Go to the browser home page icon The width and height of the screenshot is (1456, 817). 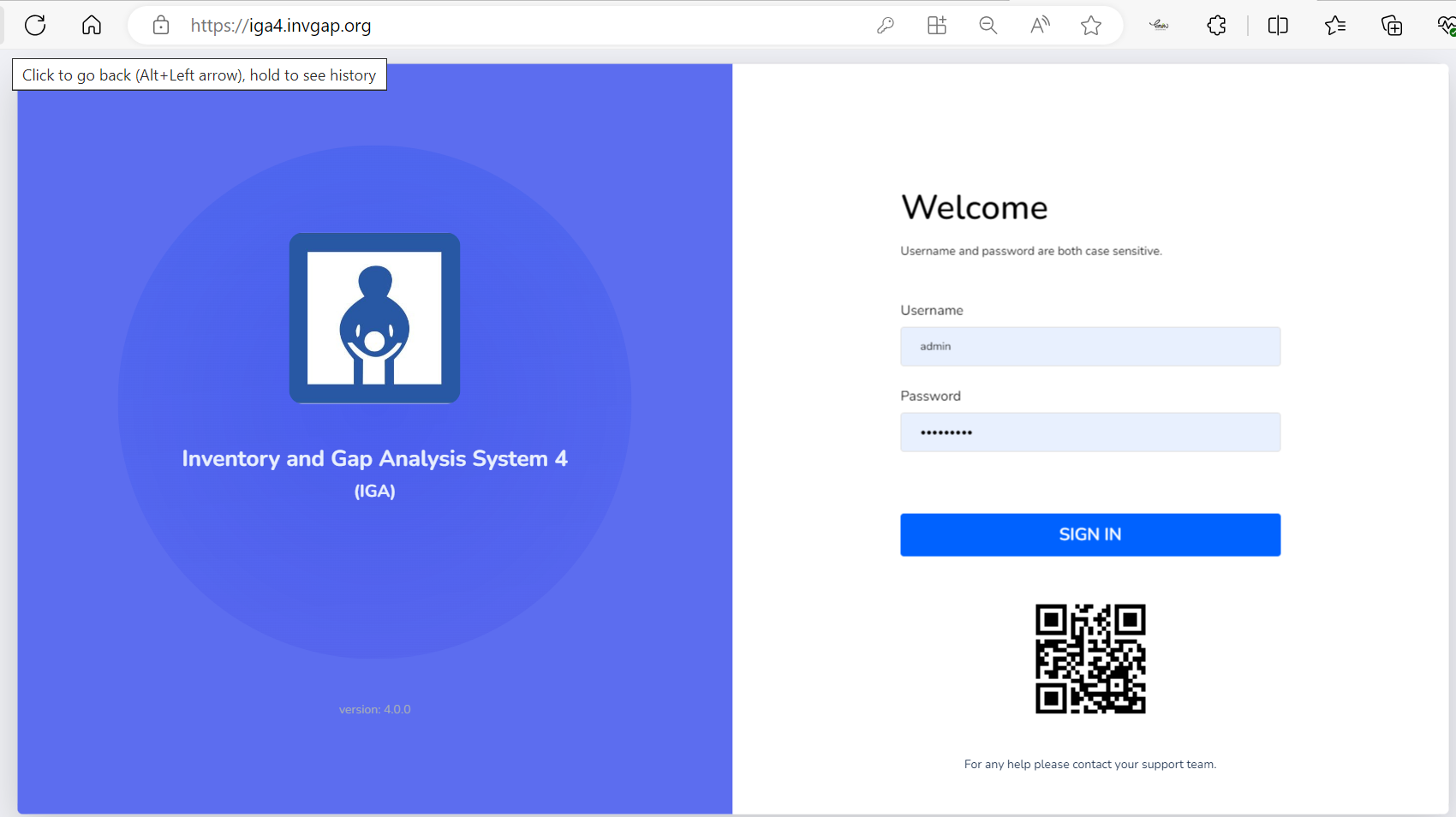[92, 26]
